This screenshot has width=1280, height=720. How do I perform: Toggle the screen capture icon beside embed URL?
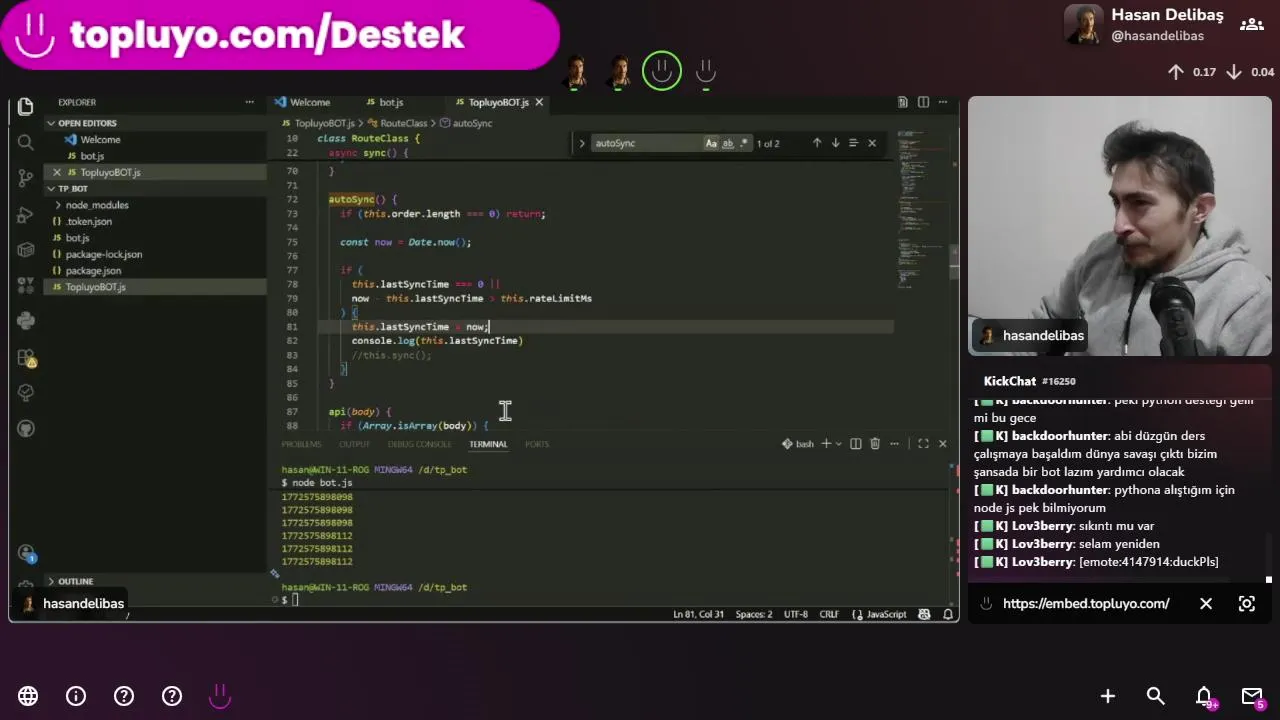coord(1247,603)
